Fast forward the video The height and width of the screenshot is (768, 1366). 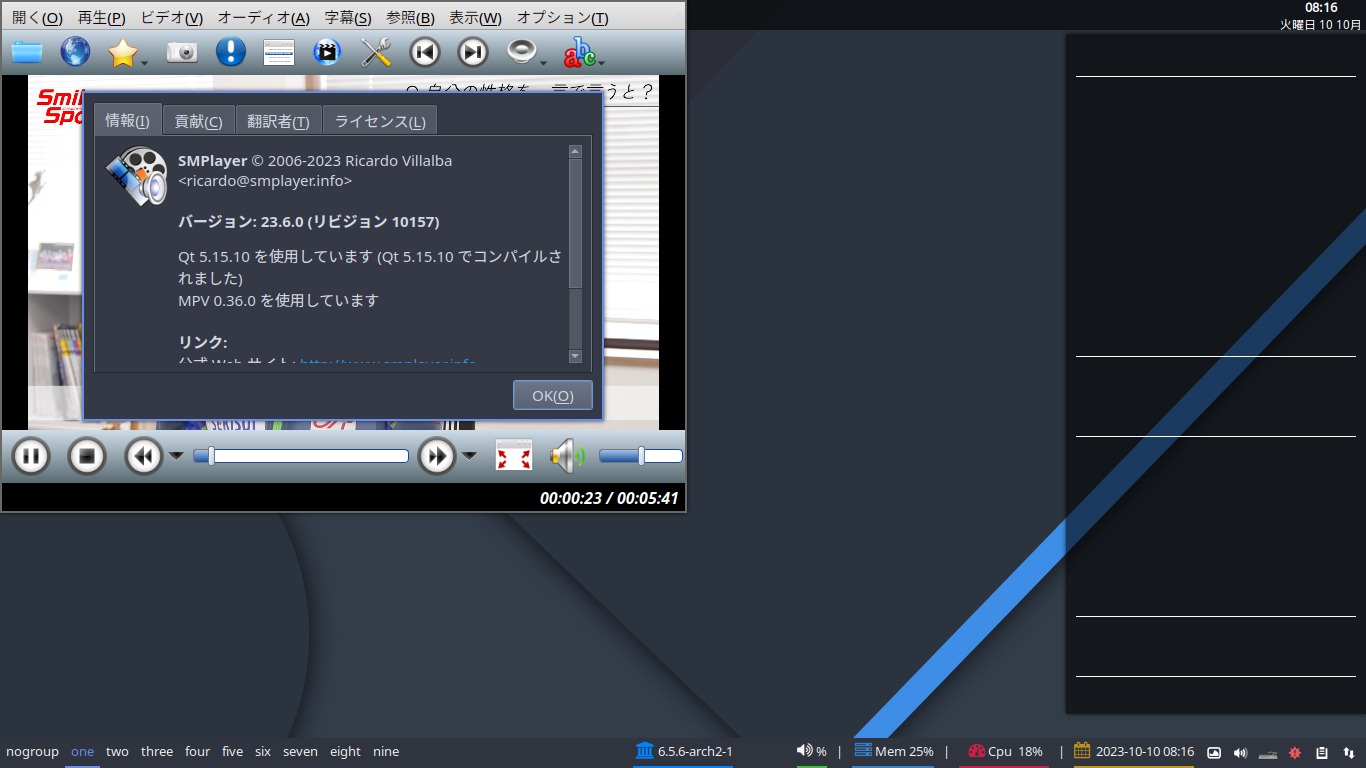[x=437, y=457]
